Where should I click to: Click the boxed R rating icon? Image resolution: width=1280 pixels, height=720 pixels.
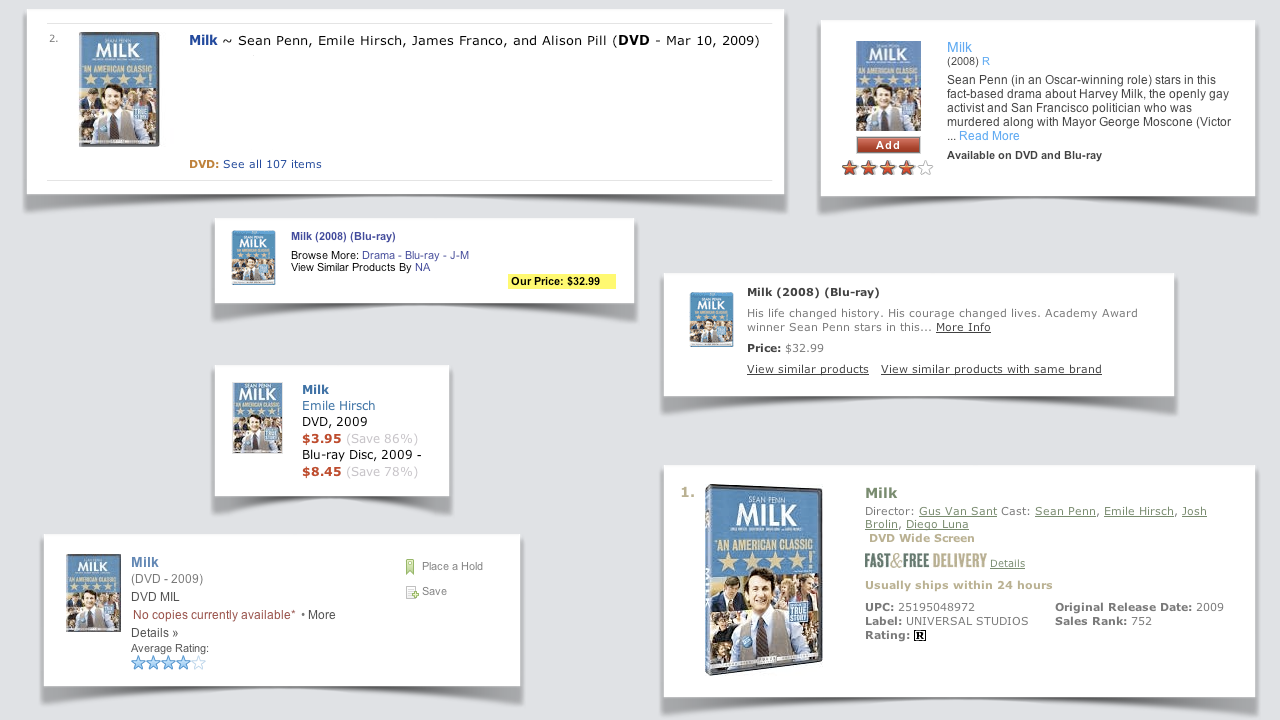tap(919, 635)
